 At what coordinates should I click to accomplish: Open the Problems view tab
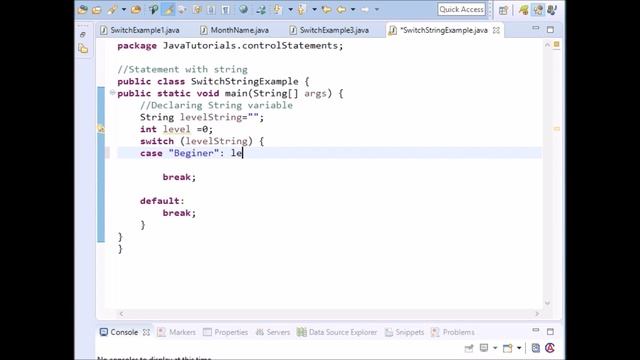(x=453, y=332)
